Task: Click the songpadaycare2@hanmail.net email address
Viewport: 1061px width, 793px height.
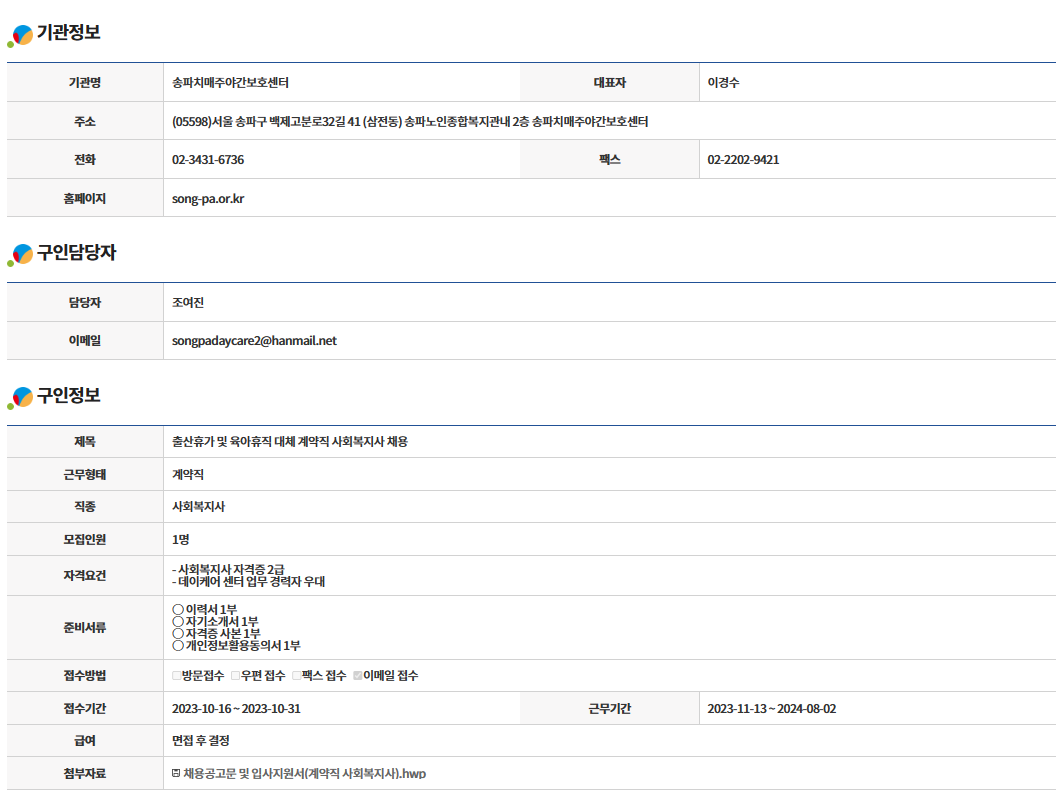Action: pos(254,341)
